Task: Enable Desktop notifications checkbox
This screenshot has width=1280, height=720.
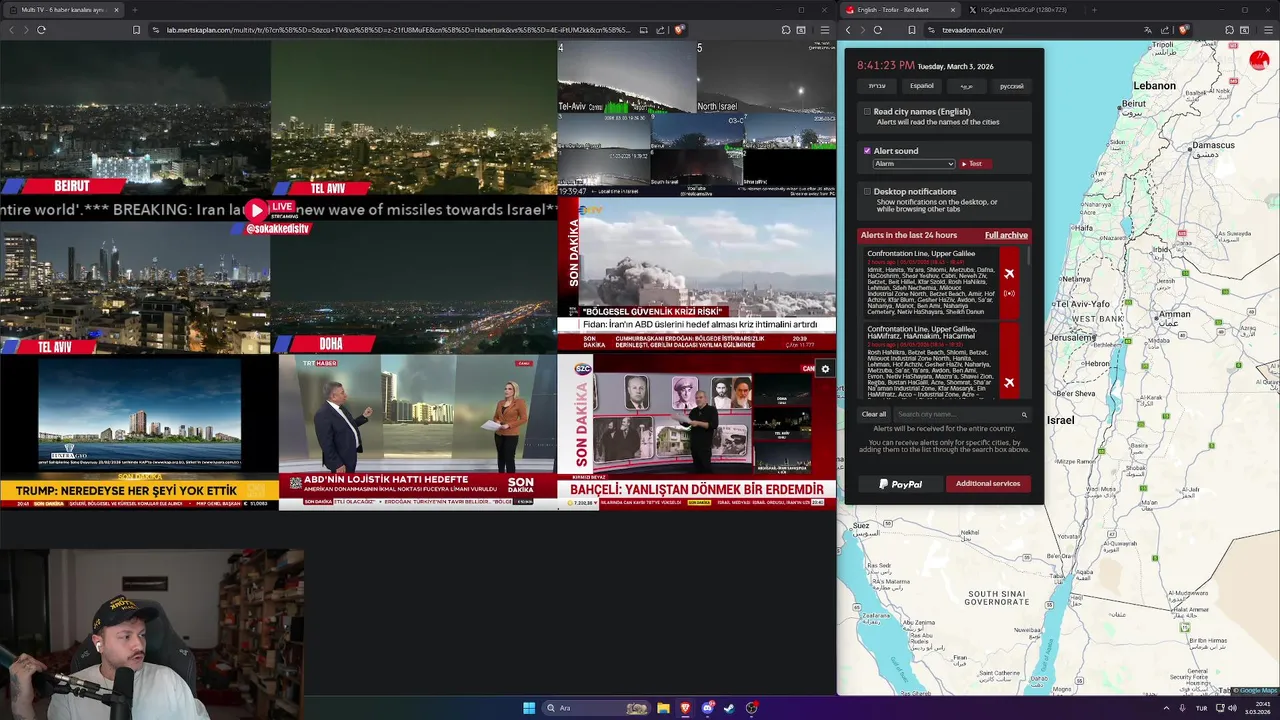Action: pyautogui.click(x=867, y=191)
